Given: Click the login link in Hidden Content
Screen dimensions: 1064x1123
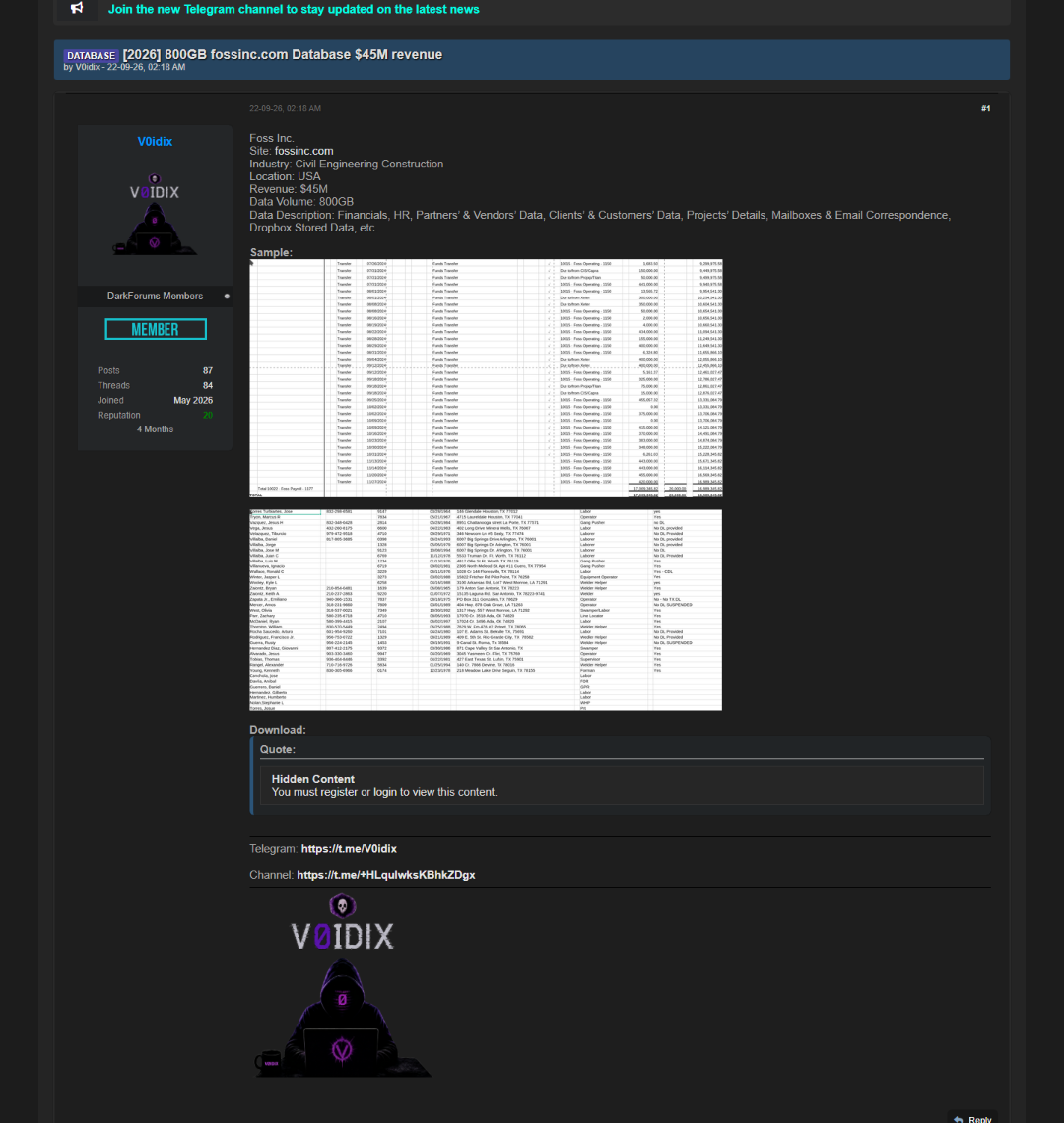Looking at the screenshot, I should (x=385, y=792).
